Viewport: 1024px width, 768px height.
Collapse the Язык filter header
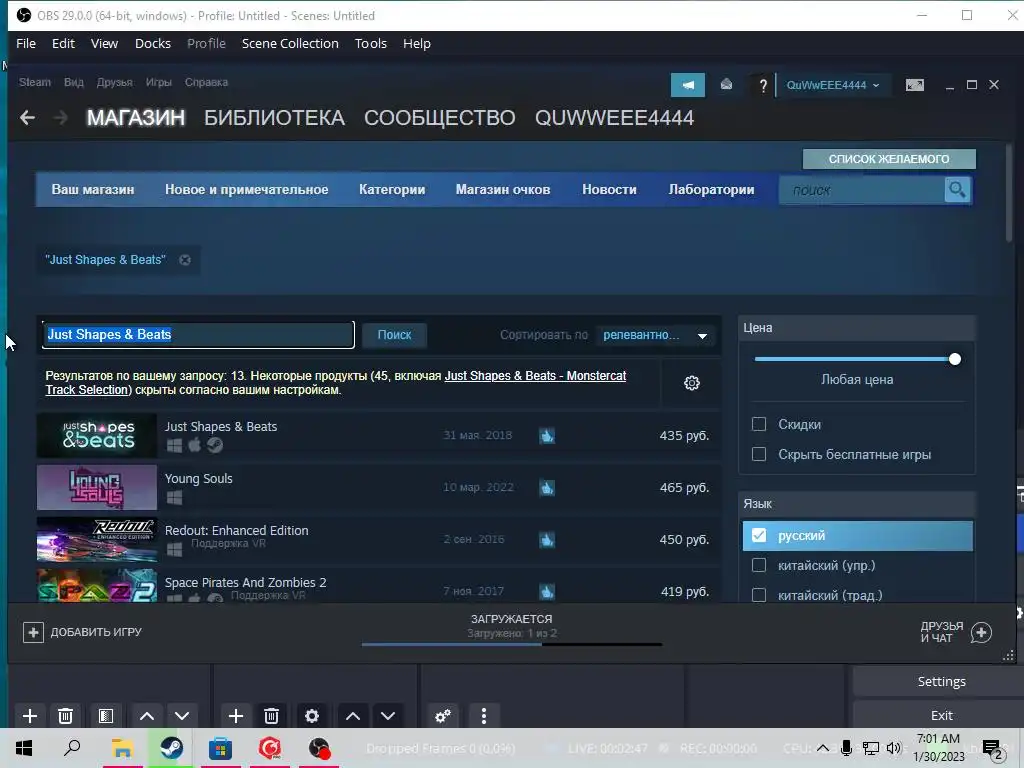pyautogui.click(x=857, y=504)
